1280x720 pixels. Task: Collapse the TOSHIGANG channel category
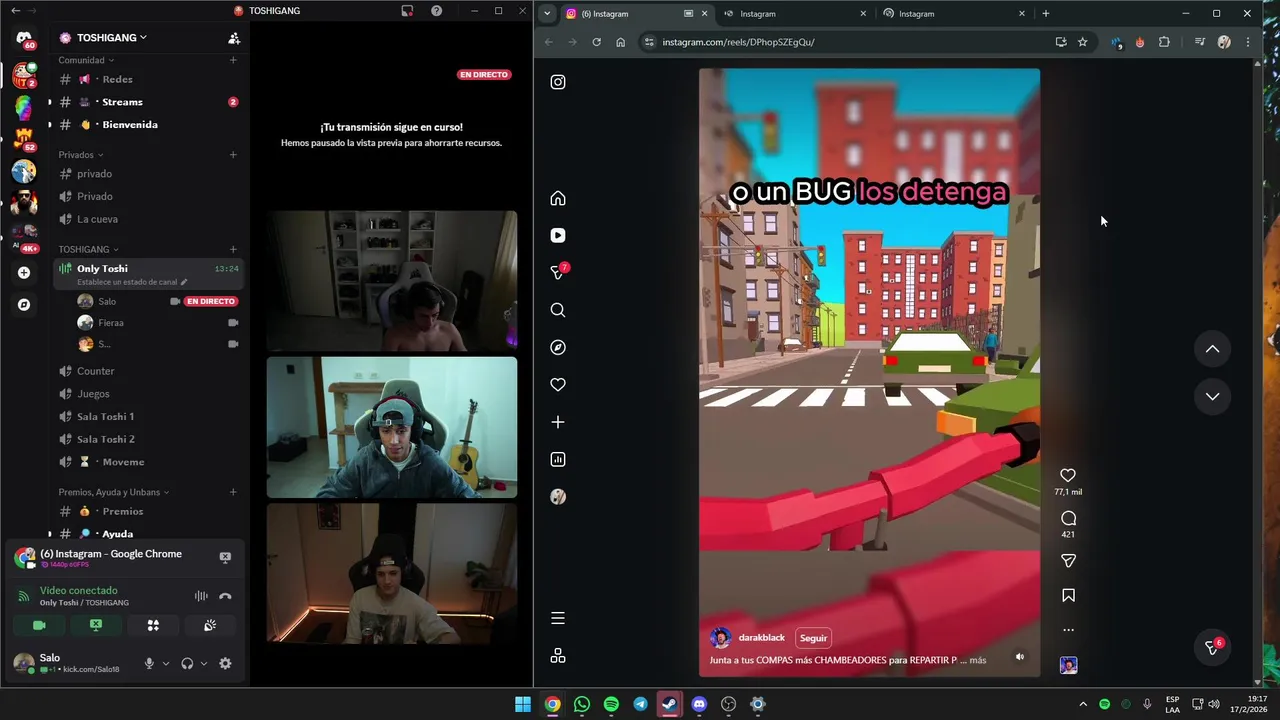[88, 249]
